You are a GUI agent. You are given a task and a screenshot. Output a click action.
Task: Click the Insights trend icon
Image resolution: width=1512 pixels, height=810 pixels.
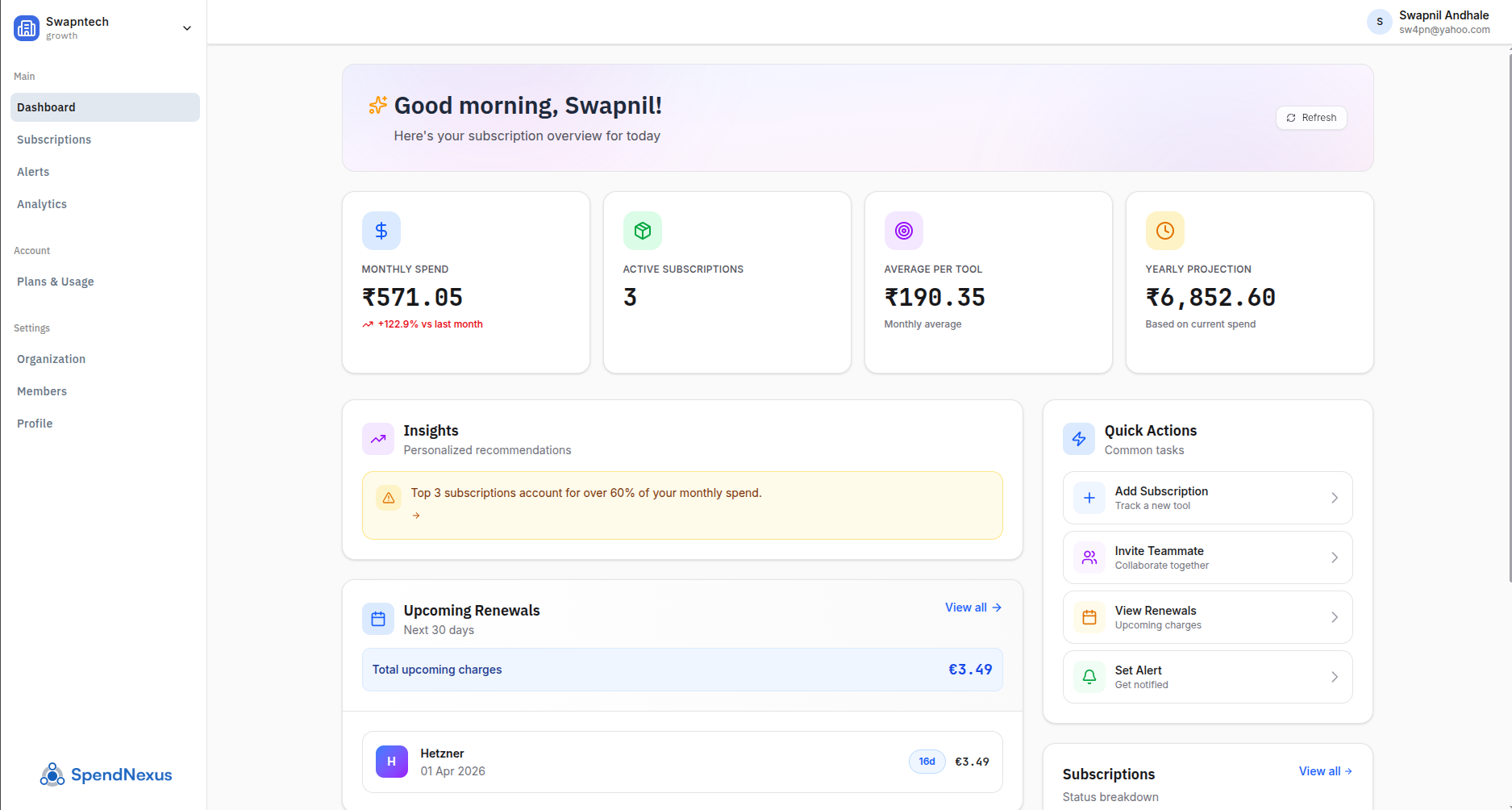(x=377, y=438)
